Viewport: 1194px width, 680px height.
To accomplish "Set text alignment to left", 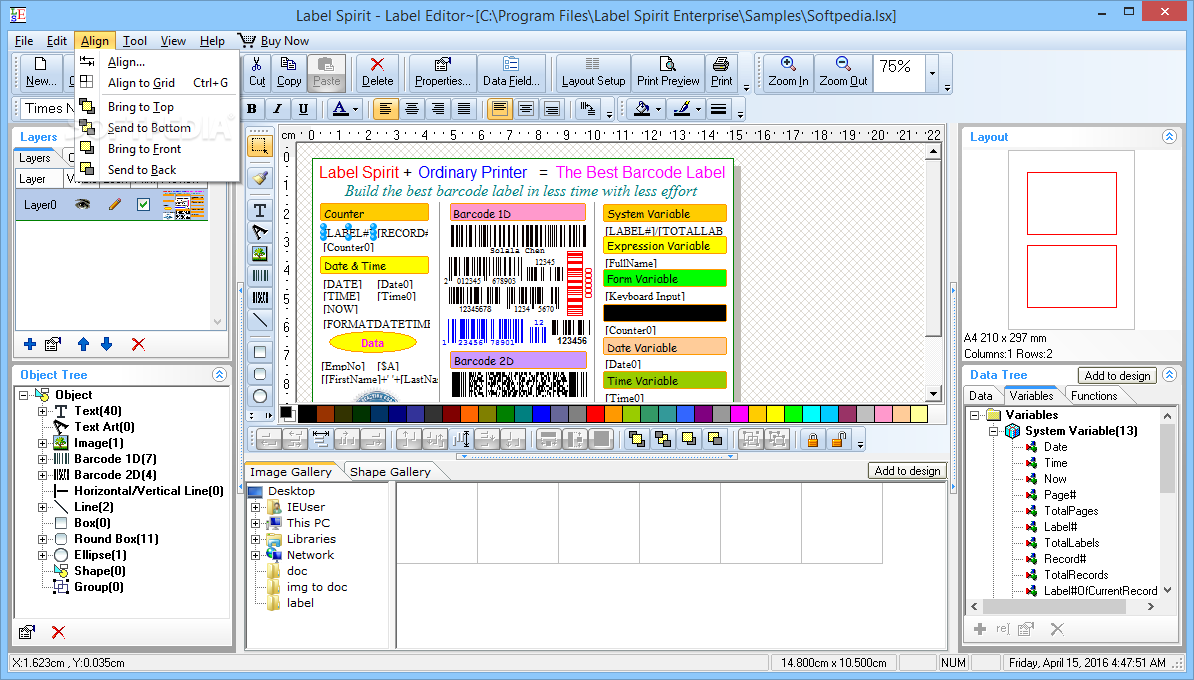I will pos(385,109).
